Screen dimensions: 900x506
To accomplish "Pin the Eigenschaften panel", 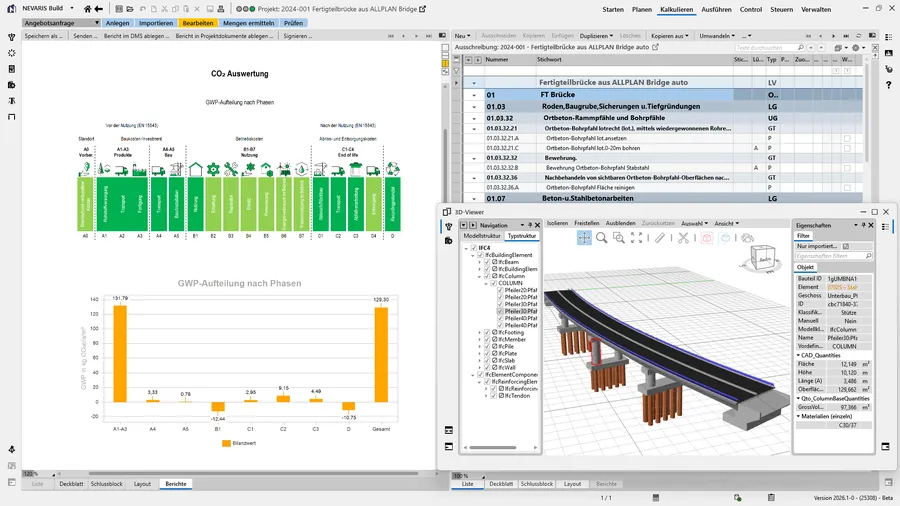I will pos(863,225).
